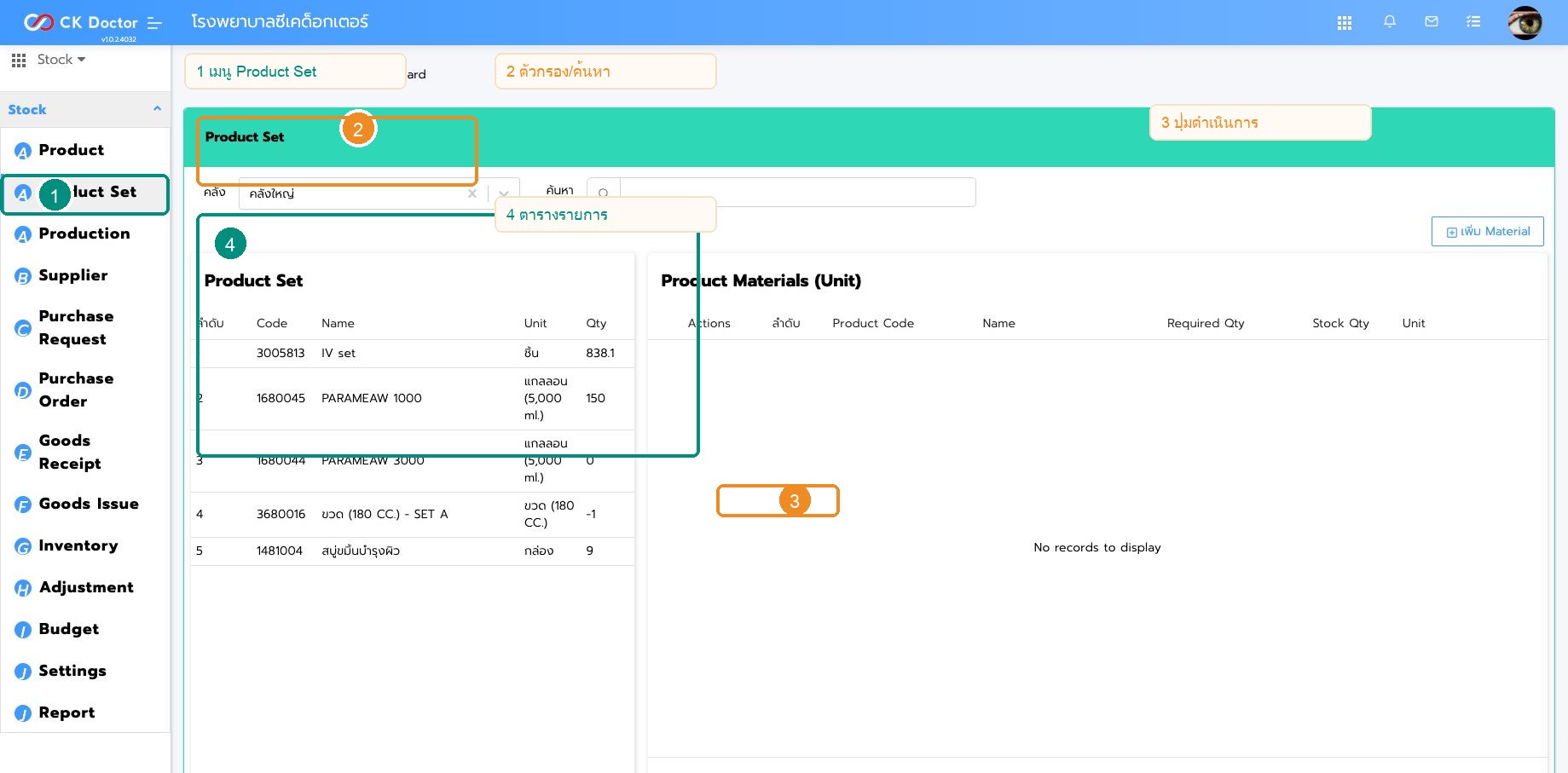
Task: Click code 3005813 cell
Action: click(281, 353)
